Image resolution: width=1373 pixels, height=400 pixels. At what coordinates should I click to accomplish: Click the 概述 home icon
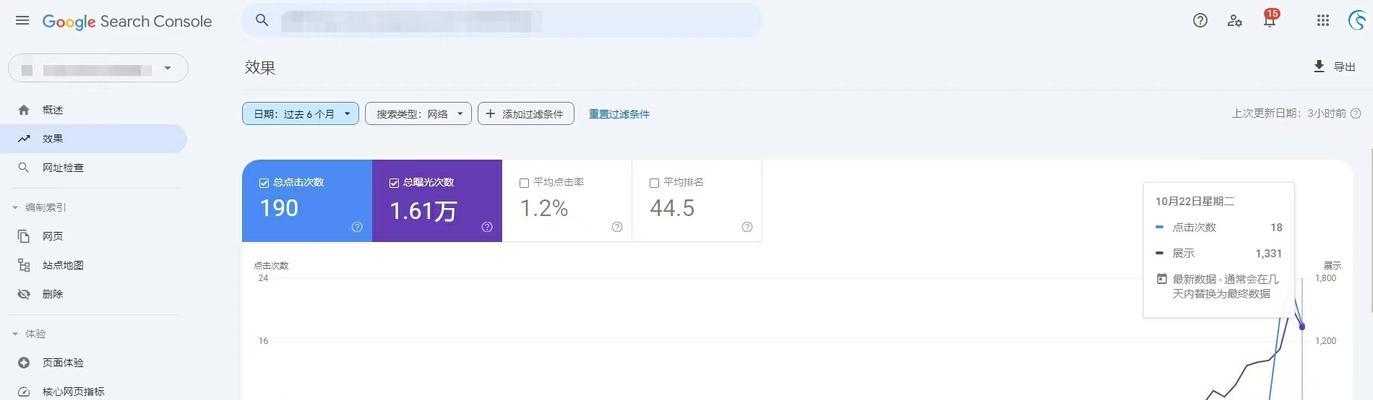pos(24,110)
